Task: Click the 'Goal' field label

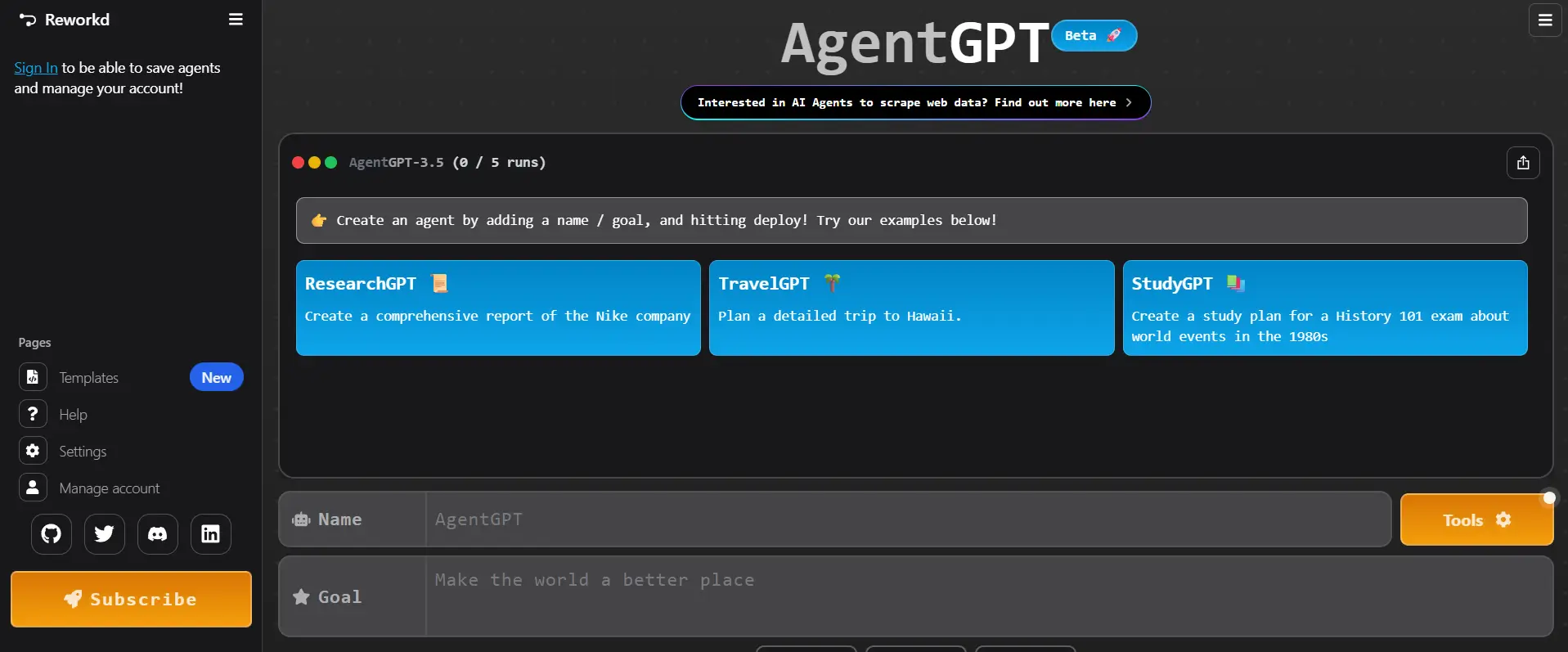Action: point(339,597)
